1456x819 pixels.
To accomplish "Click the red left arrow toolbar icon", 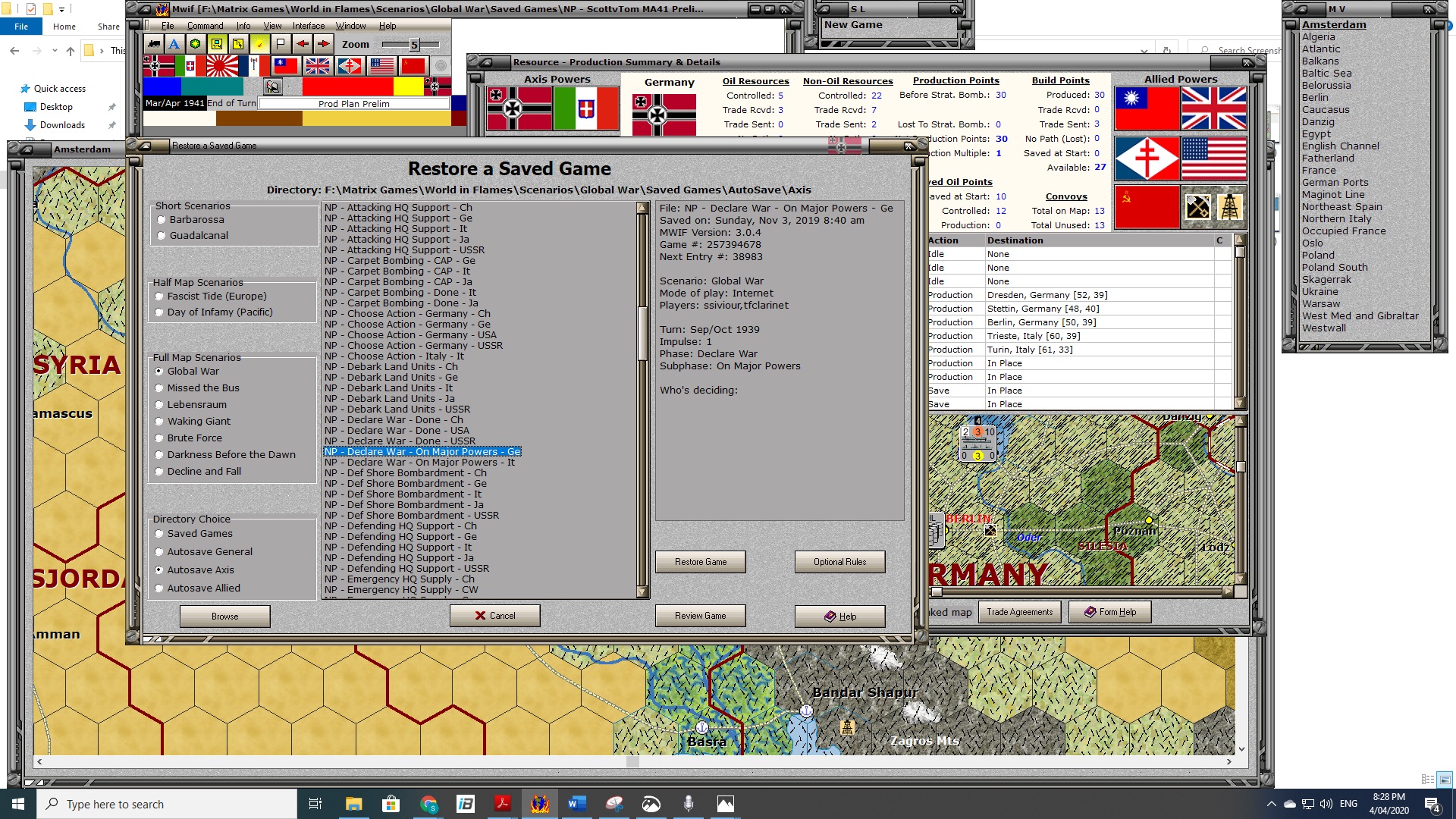I will [302, 44].
